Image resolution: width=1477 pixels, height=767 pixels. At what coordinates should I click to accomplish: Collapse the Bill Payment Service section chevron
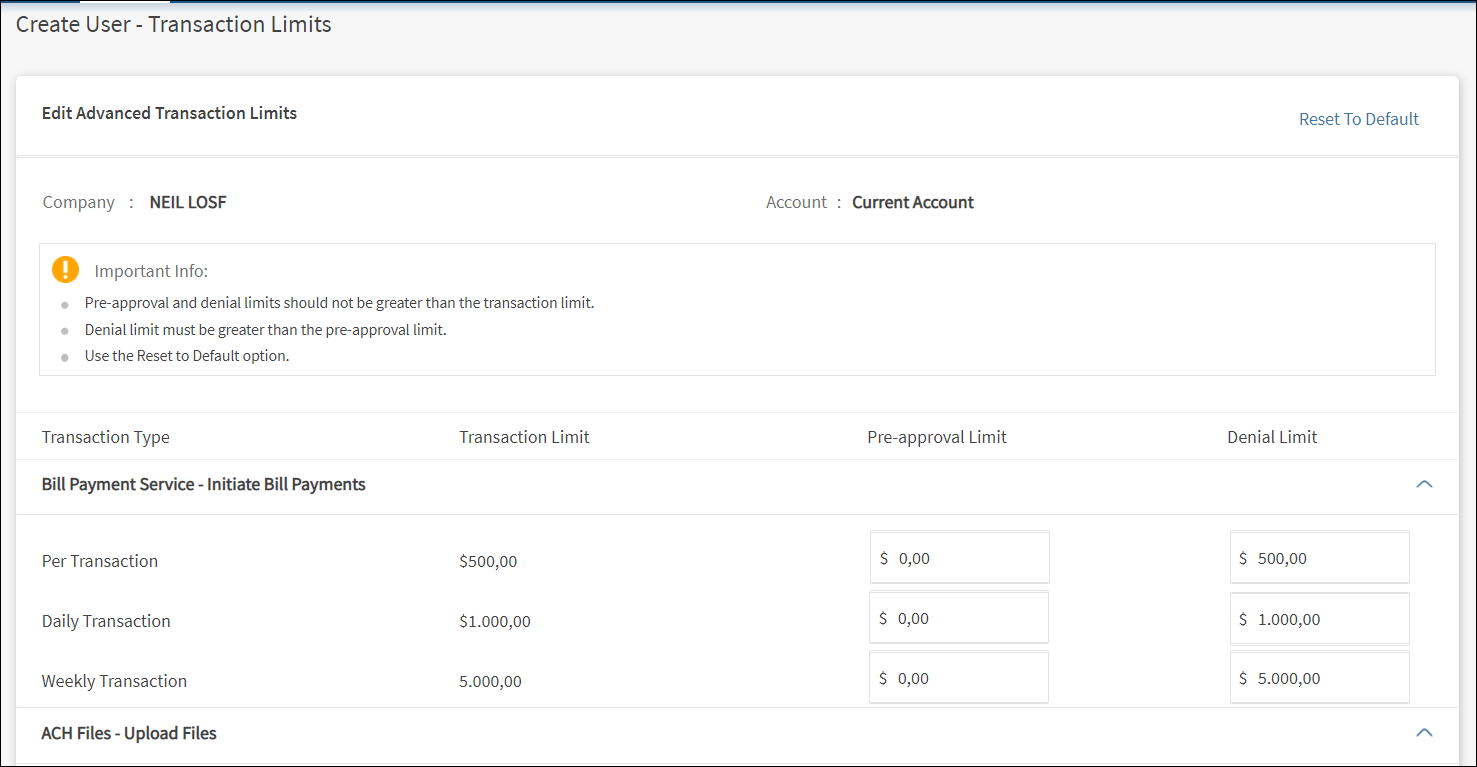[1424, 484]
